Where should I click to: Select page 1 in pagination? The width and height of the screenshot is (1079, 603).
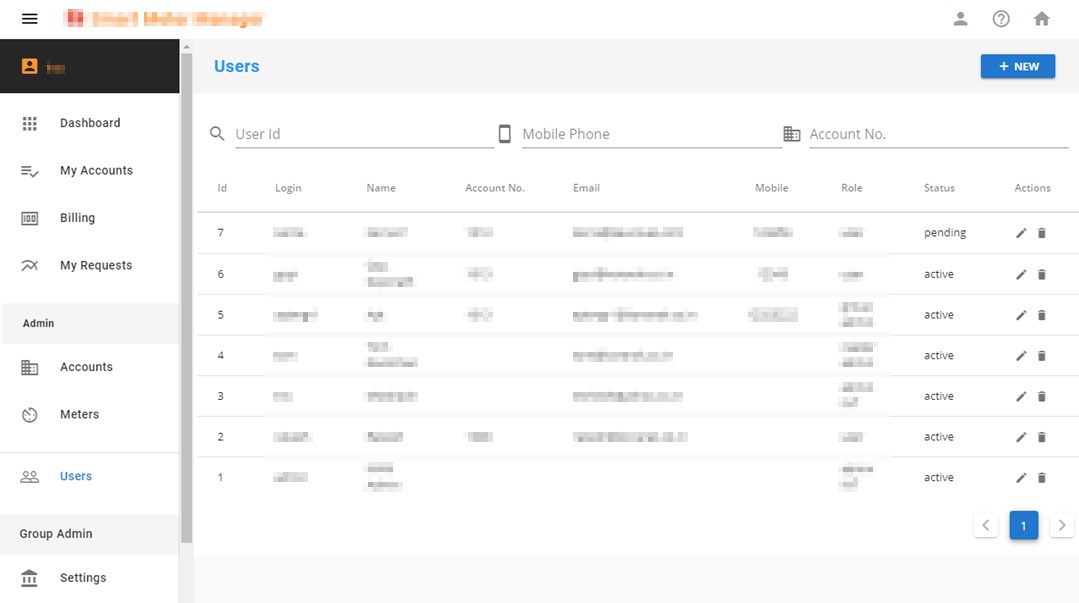[1023, 525]
